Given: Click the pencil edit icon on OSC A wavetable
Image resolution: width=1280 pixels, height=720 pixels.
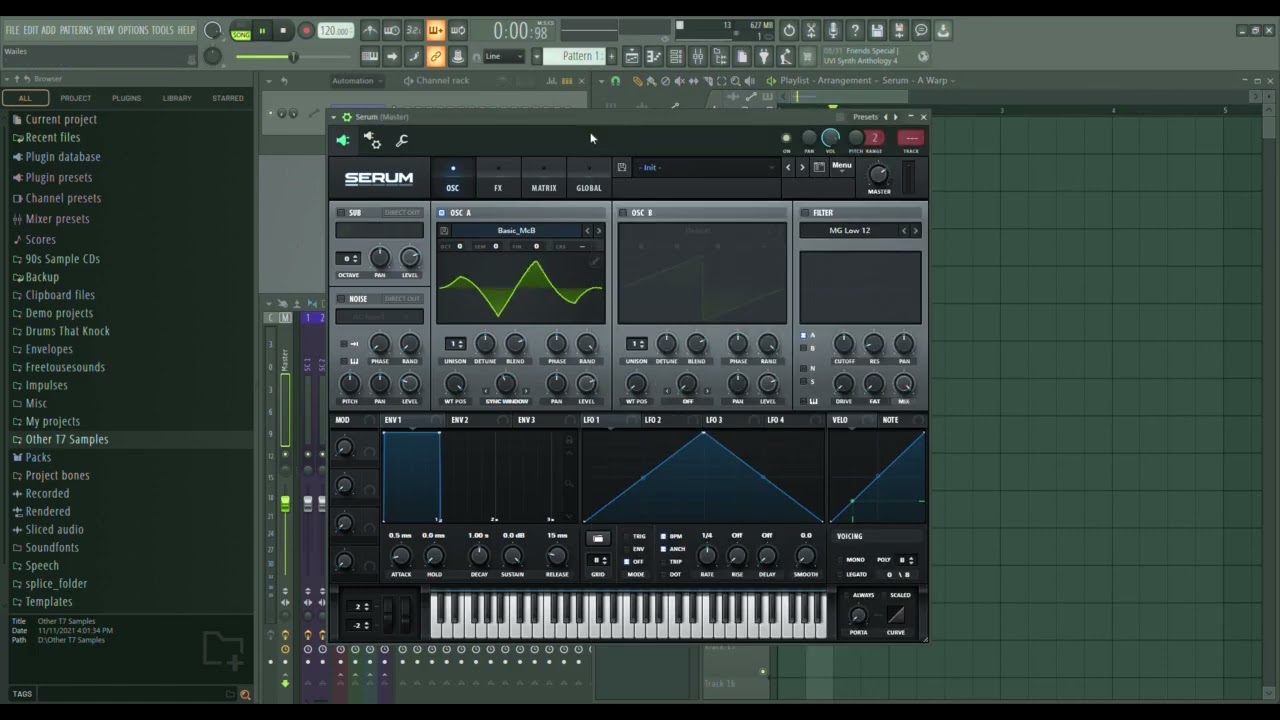Looking at the screenshot, I should pyautogui.click(x=594, y=261).
